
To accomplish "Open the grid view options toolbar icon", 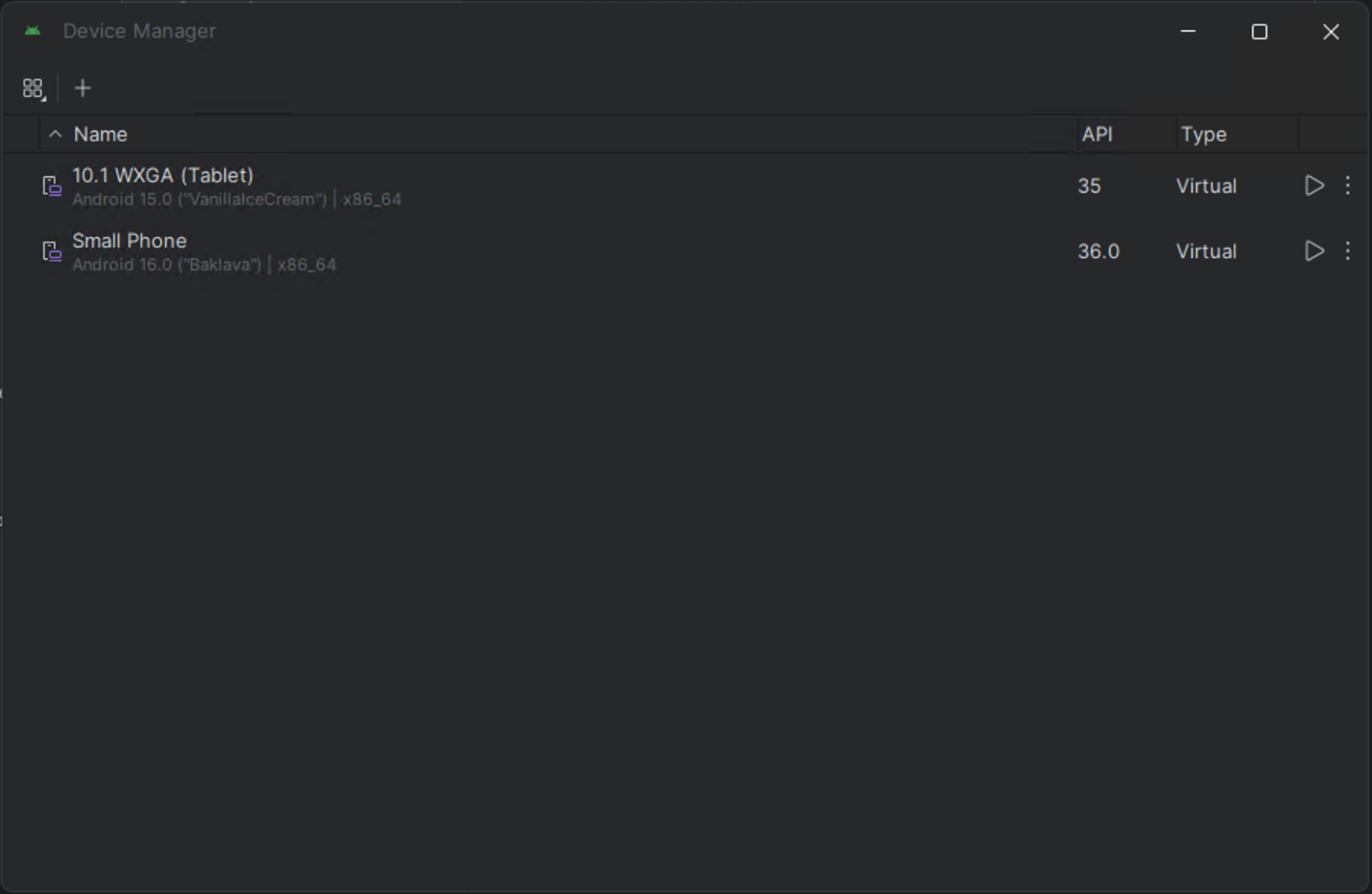I will pos(33,88).
